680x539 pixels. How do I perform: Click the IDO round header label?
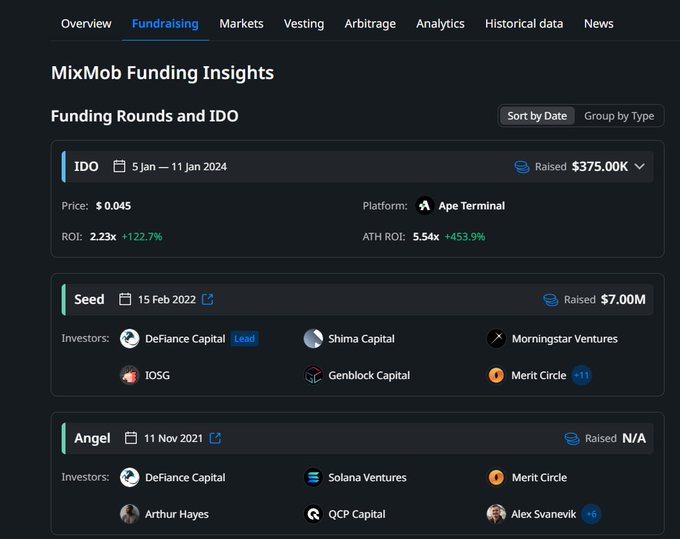(86, 167)
